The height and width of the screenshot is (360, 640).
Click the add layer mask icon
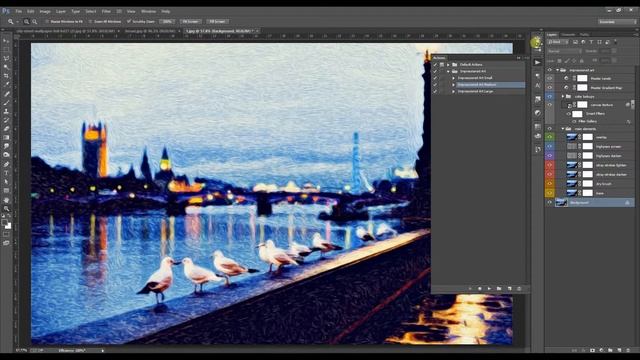pos(592,350)
